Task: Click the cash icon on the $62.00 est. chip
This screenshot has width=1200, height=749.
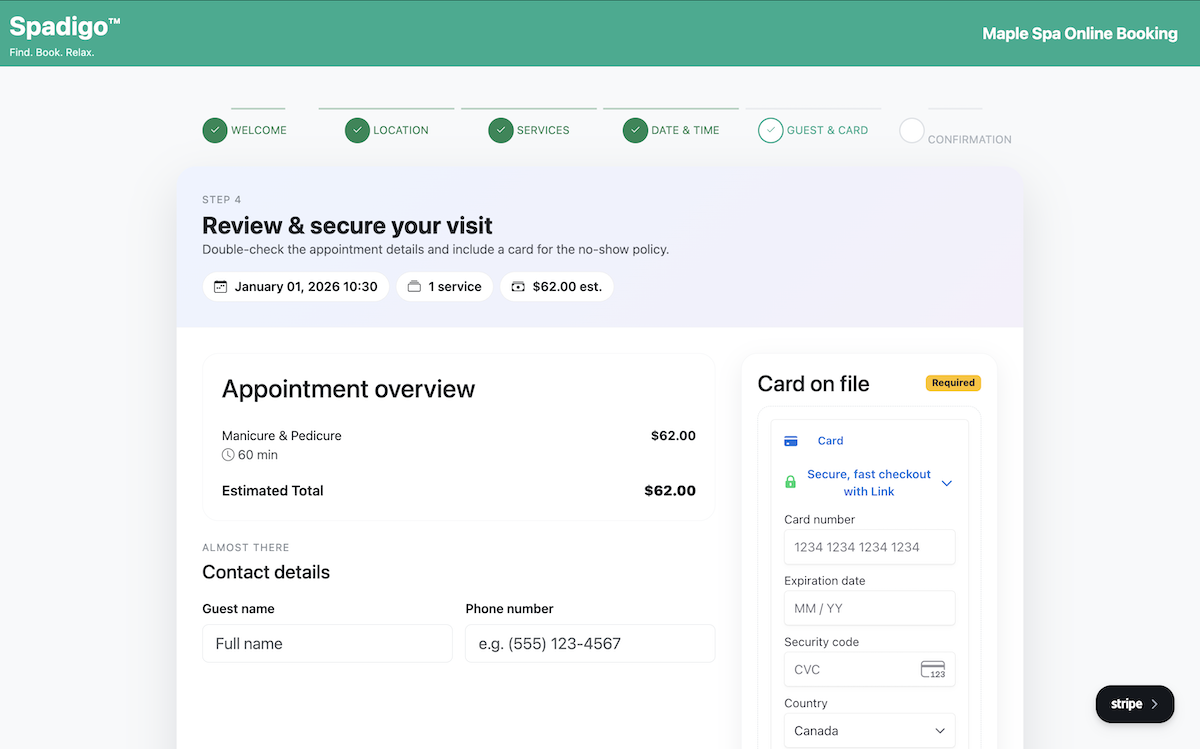Action: [x=518, y=286]
